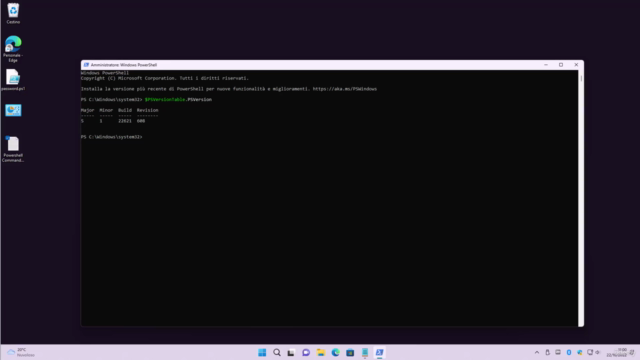Click the Major column header

pos(87,110)
